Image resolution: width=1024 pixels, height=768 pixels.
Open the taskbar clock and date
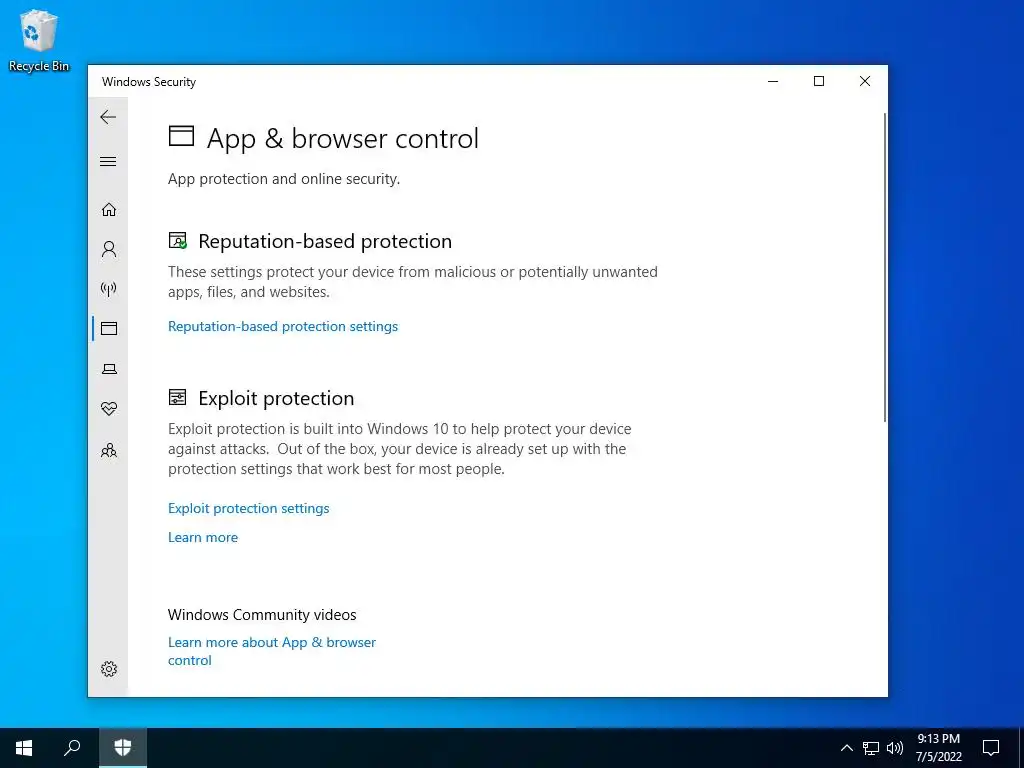click(x=938, y=748)
